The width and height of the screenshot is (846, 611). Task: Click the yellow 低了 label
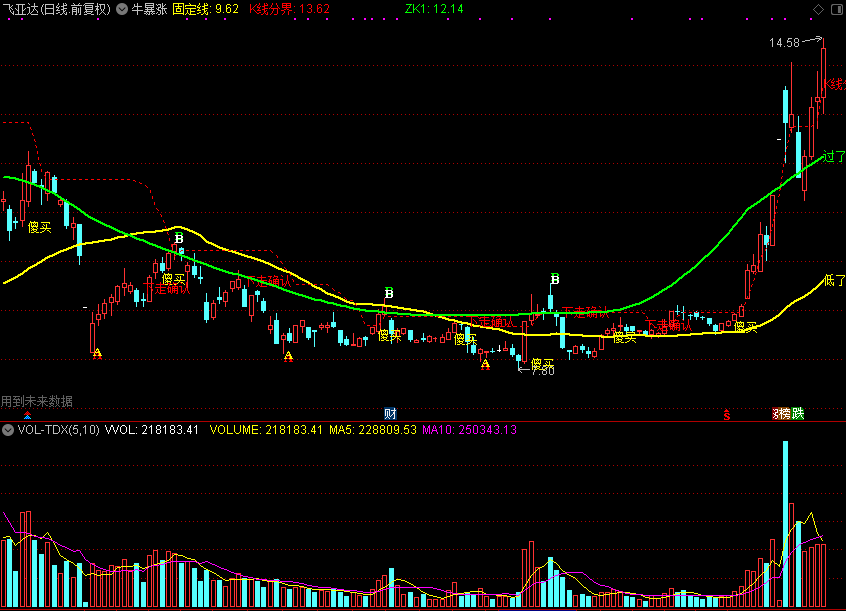[x=834, y=280]
